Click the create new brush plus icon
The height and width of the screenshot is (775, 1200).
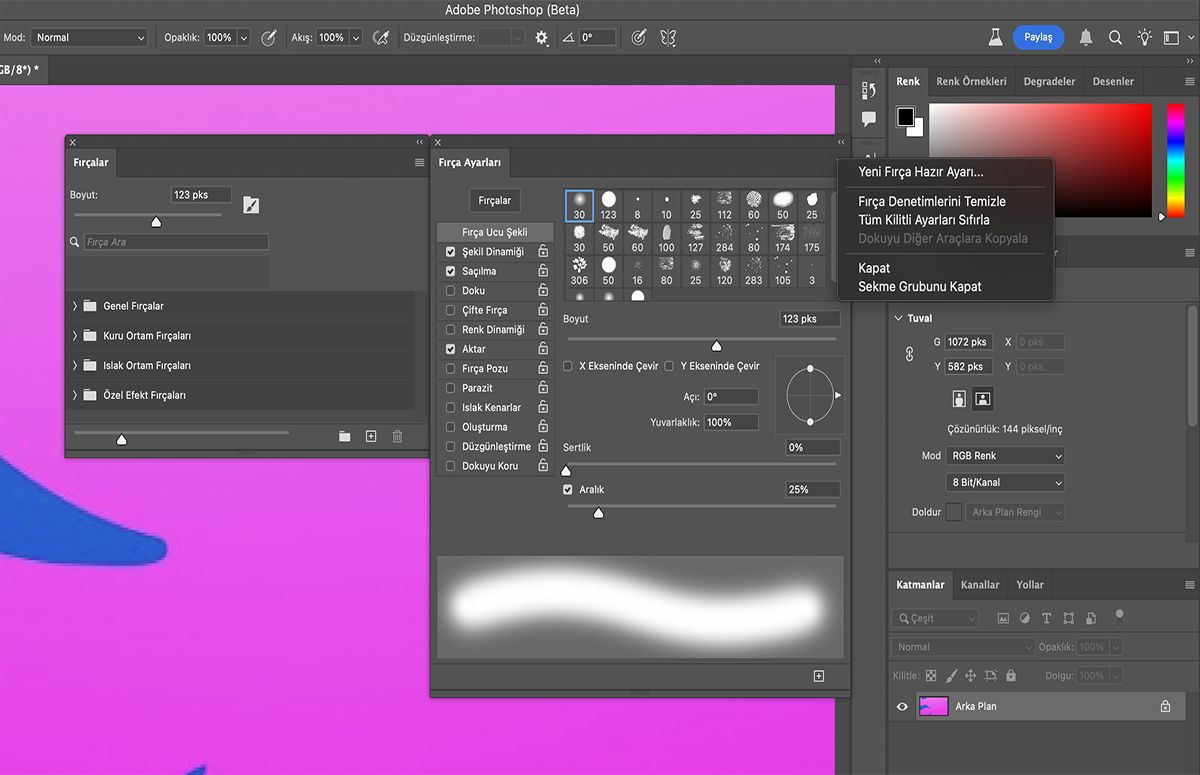point(371,436)
